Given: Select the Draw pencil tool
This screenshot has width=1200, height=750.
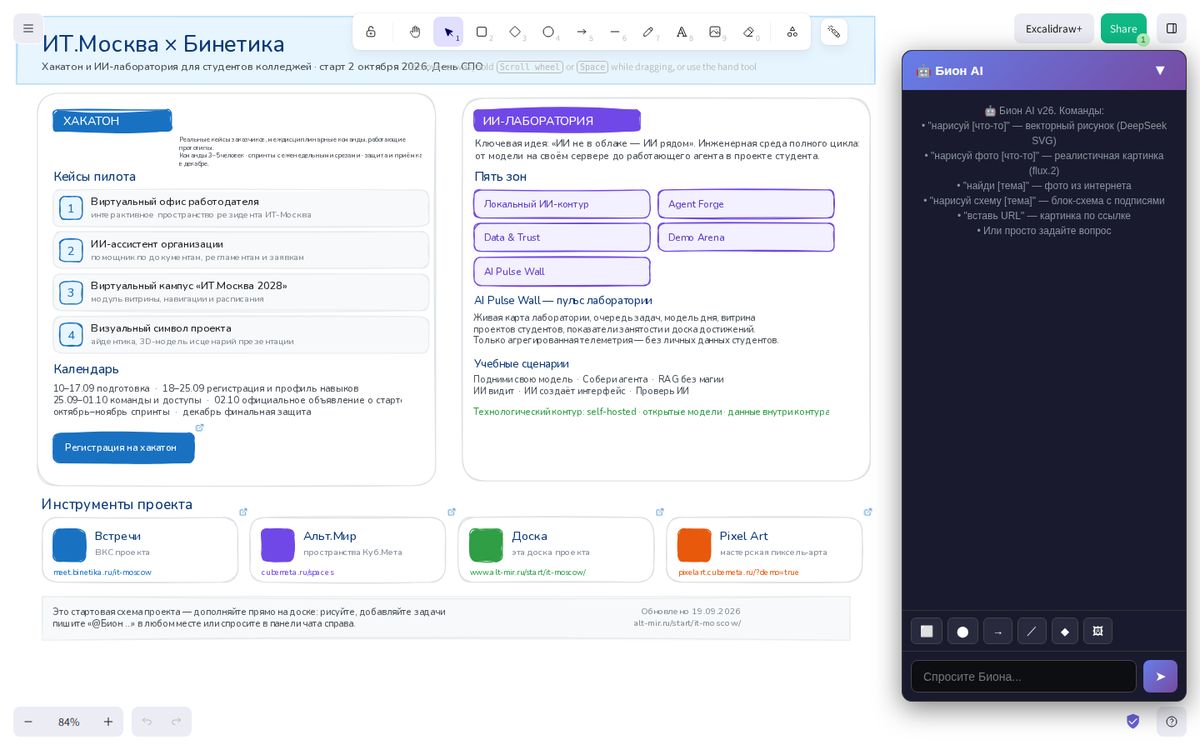Looking at the screenshot, I should [x=648, y=32].
